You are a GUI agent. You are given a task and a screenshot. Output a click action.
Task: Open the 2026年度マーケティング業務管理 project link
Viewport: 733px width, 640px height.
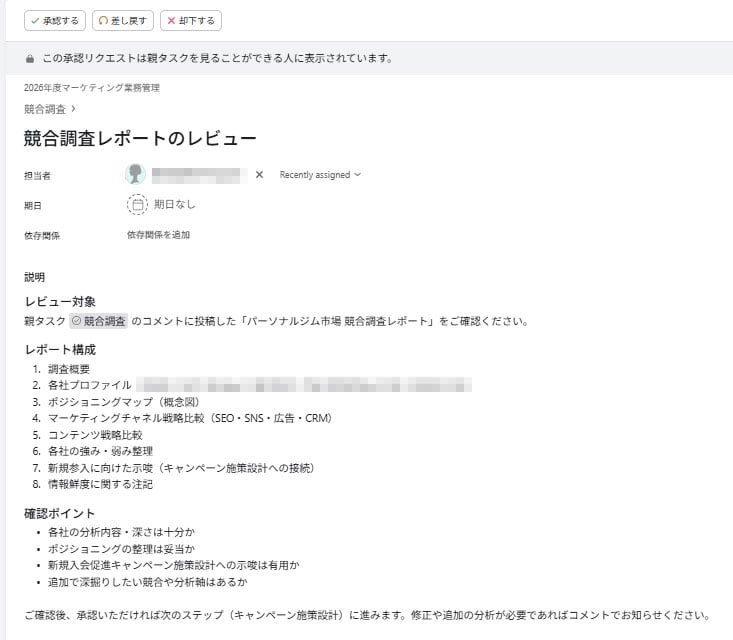(x=91, y=88)
